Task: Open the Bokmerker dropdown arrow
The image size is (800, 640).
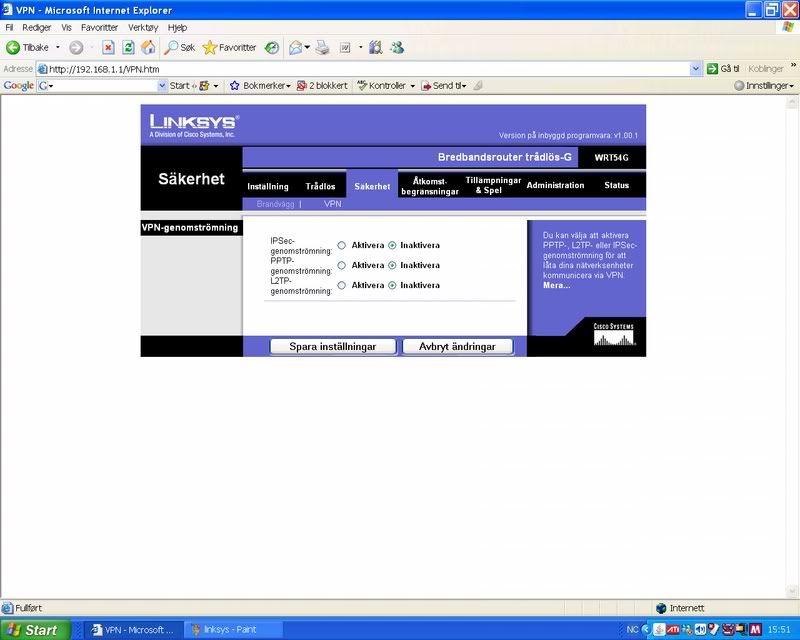Action: pos(288,86)
